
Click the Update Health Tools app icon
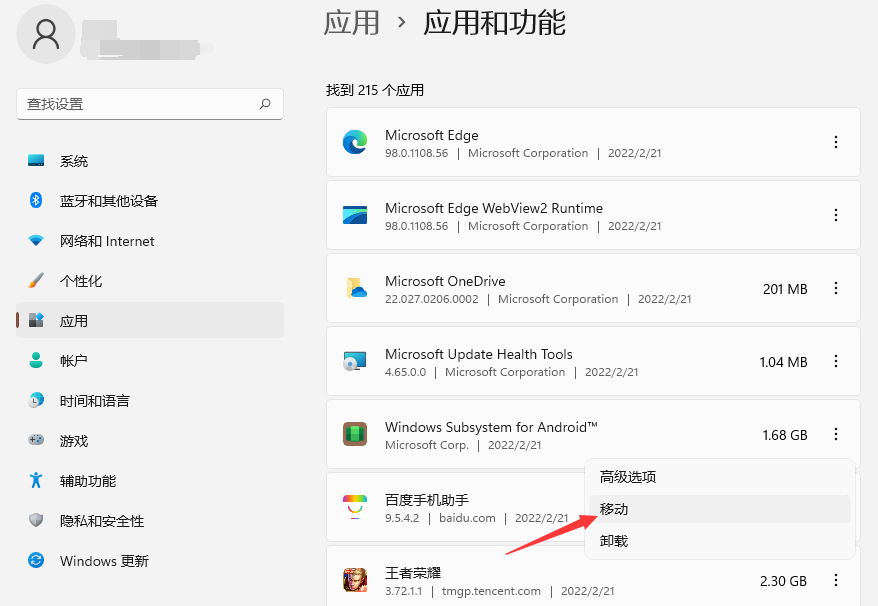tap(355, 361)
